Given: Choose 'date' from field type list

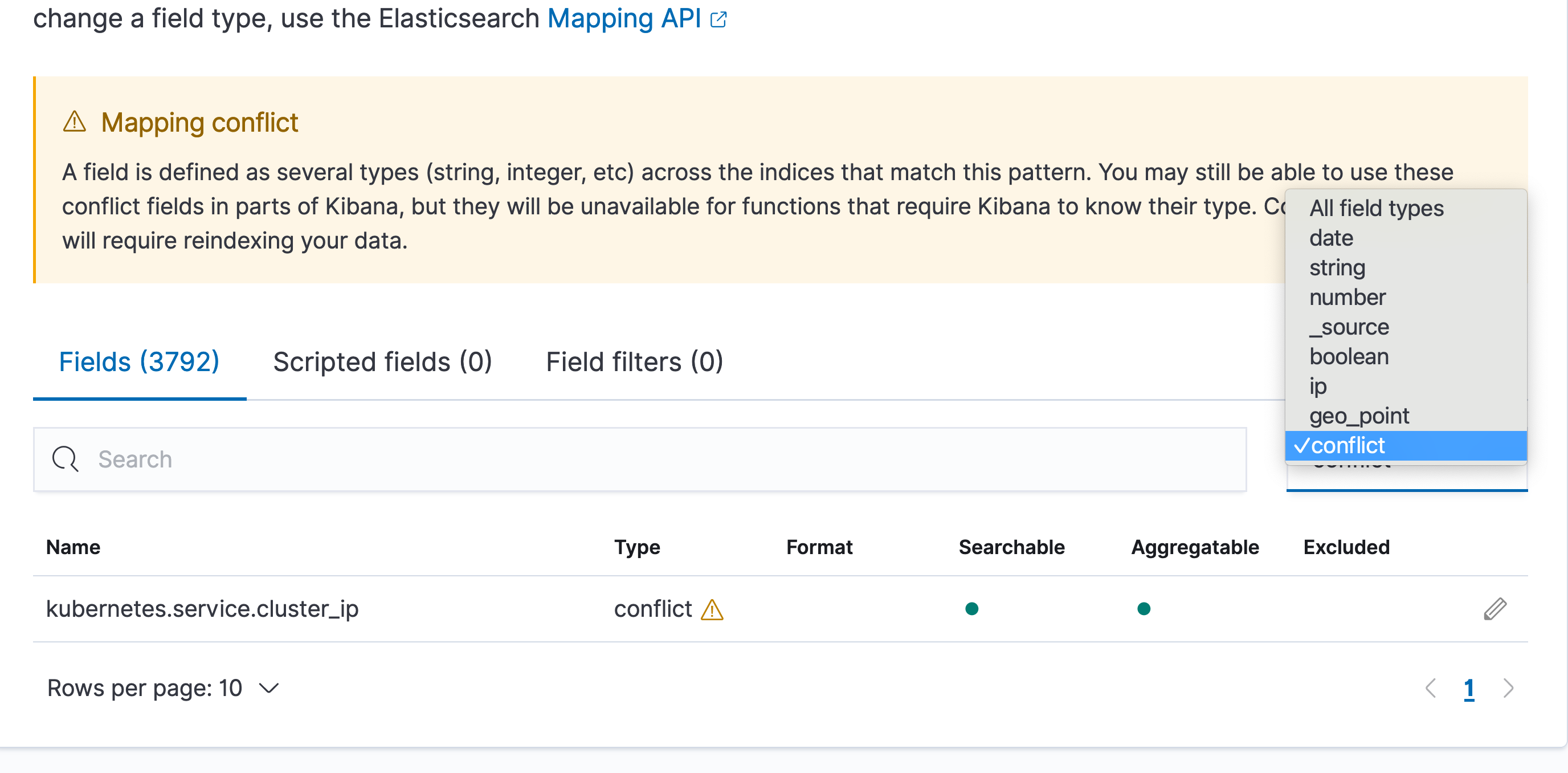Looking at the screenshot, I should pyautogui.click(x=1331, y=238).
